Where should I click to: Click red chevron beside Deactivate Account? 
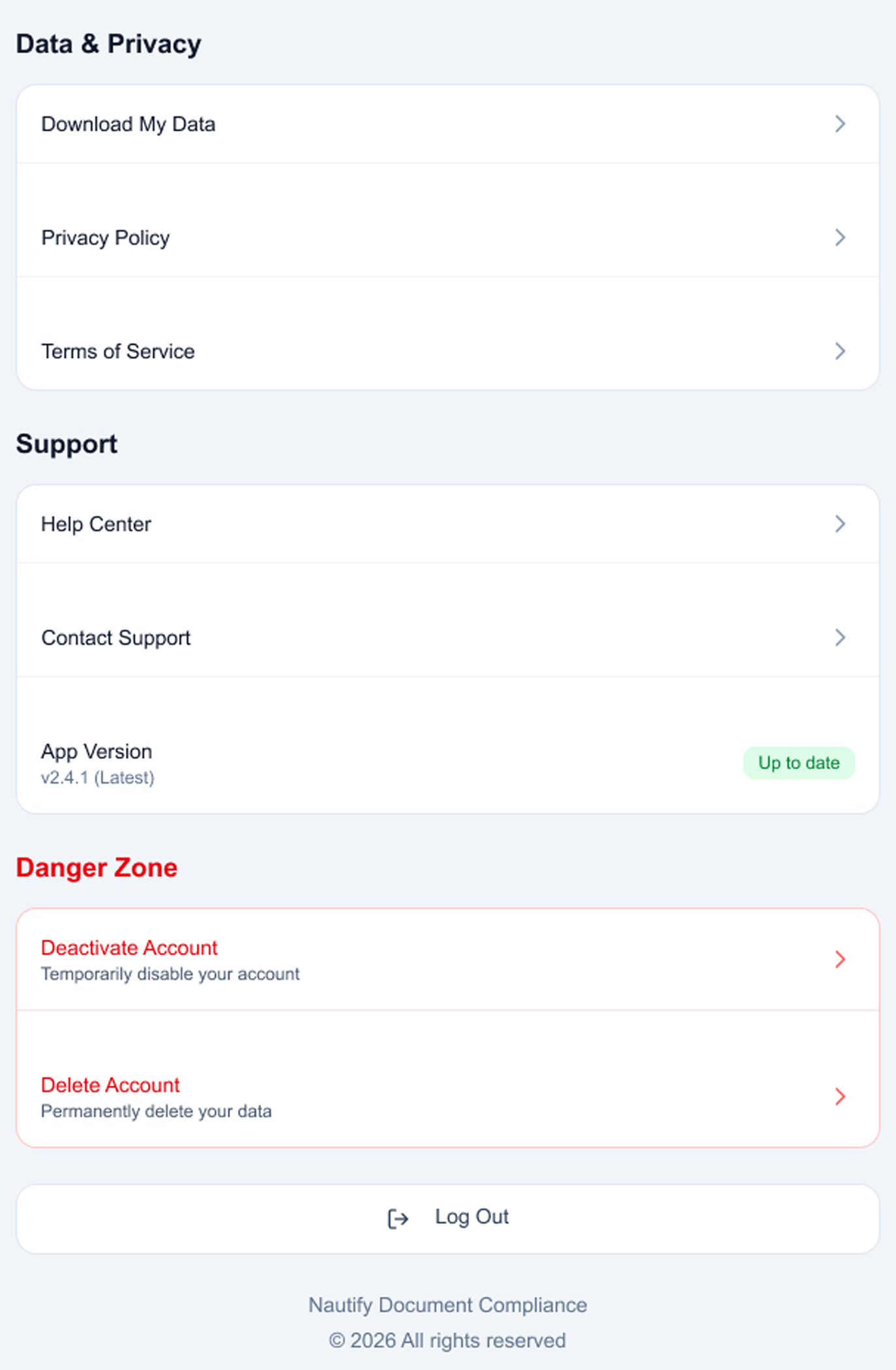pos(840,959)
